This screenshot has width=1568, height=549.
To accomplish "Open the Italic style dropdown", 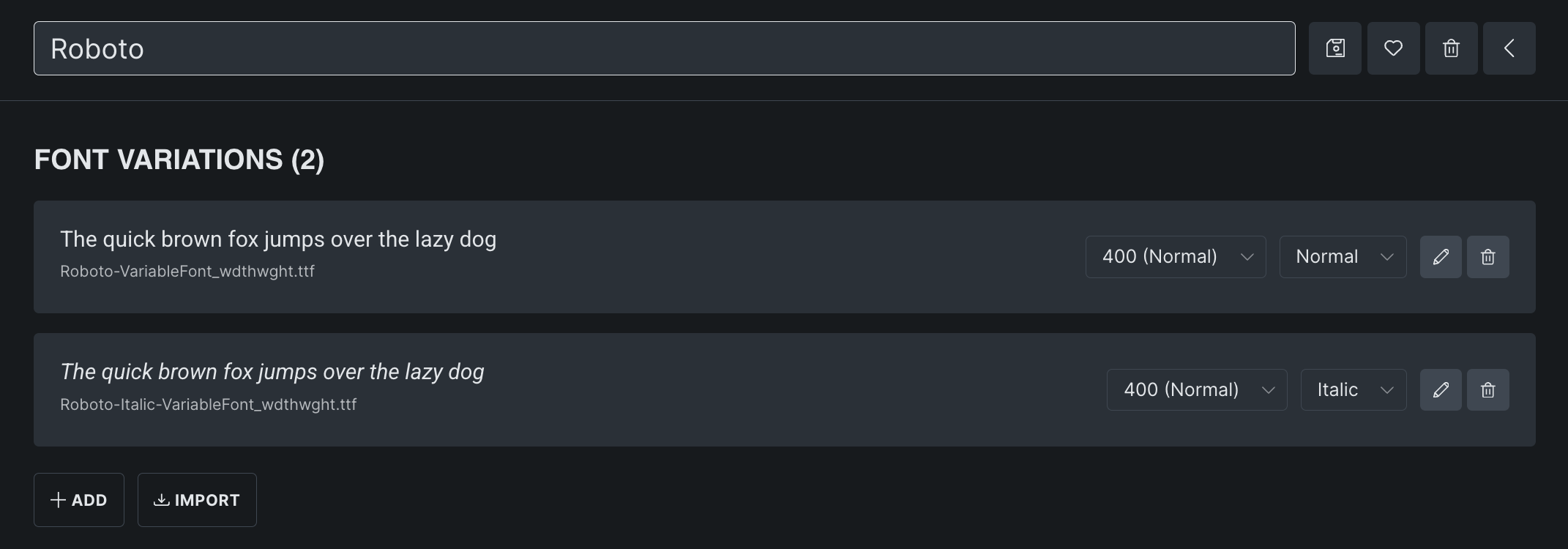I will 1354,390.
